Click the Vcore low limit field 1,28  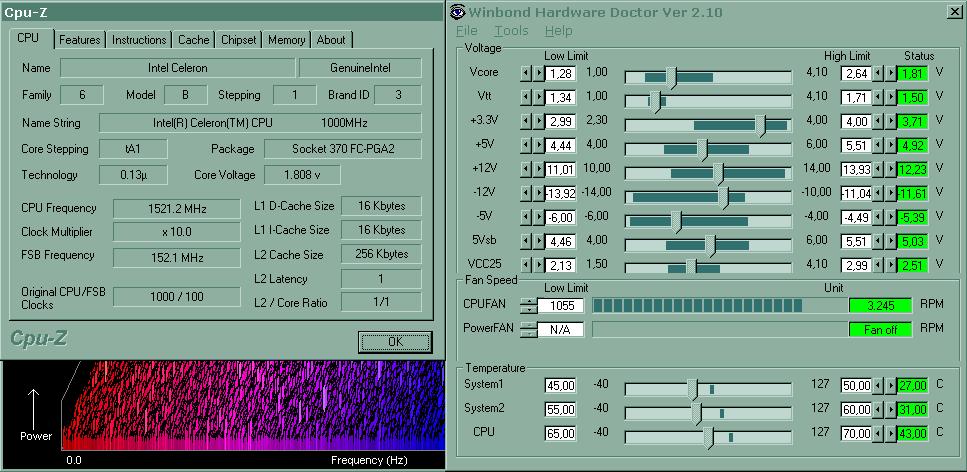tap(561, 73)
